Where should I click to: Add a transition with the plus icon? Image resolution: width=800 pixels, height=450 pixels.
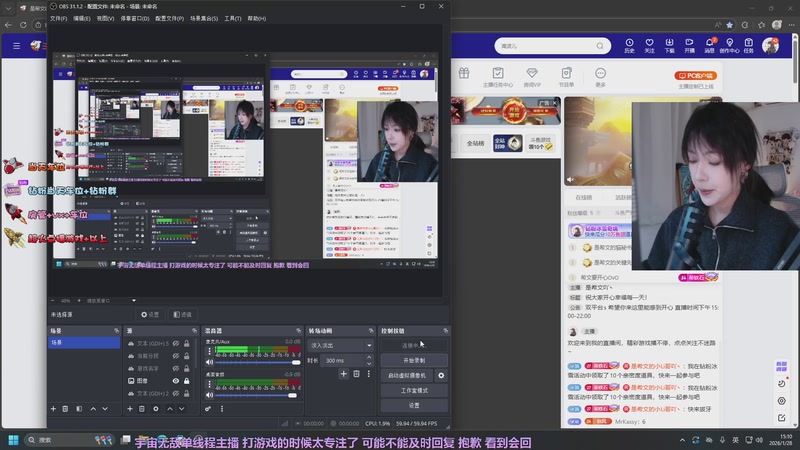click(x=343, y=374)
